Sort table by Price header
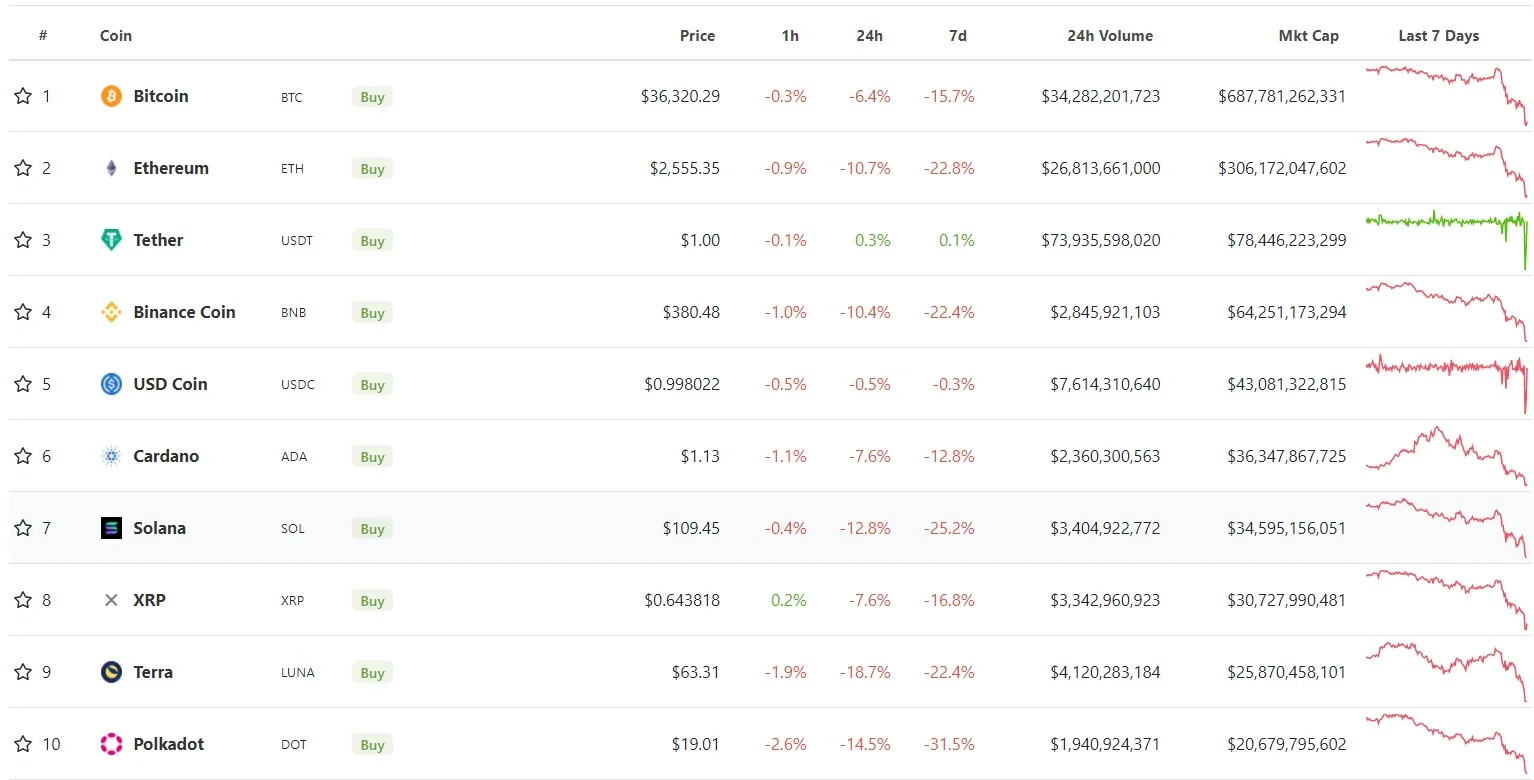The width and height of the screenshot is (1534, 780). tap(697, 35)
